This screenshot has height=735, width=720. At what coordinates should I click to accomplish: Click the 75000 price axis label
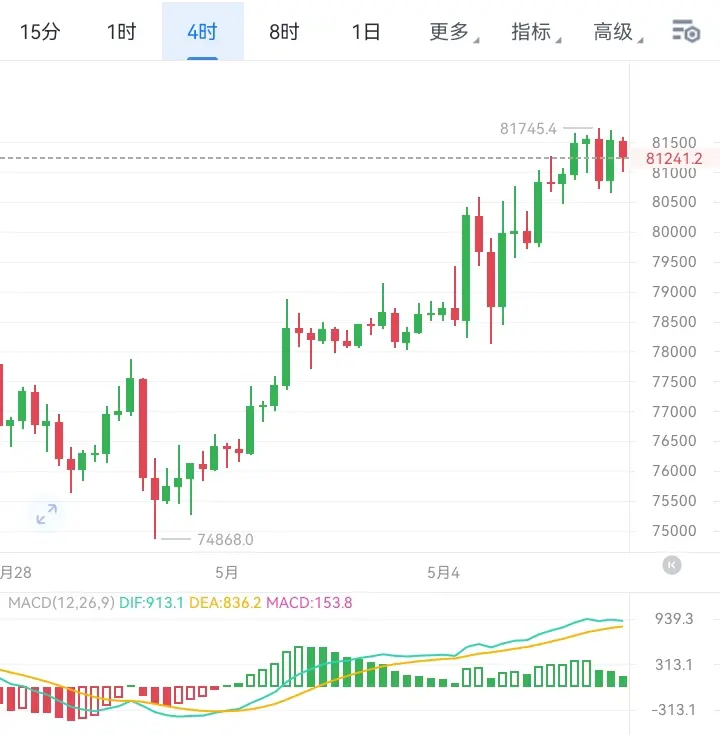[674, 531]
